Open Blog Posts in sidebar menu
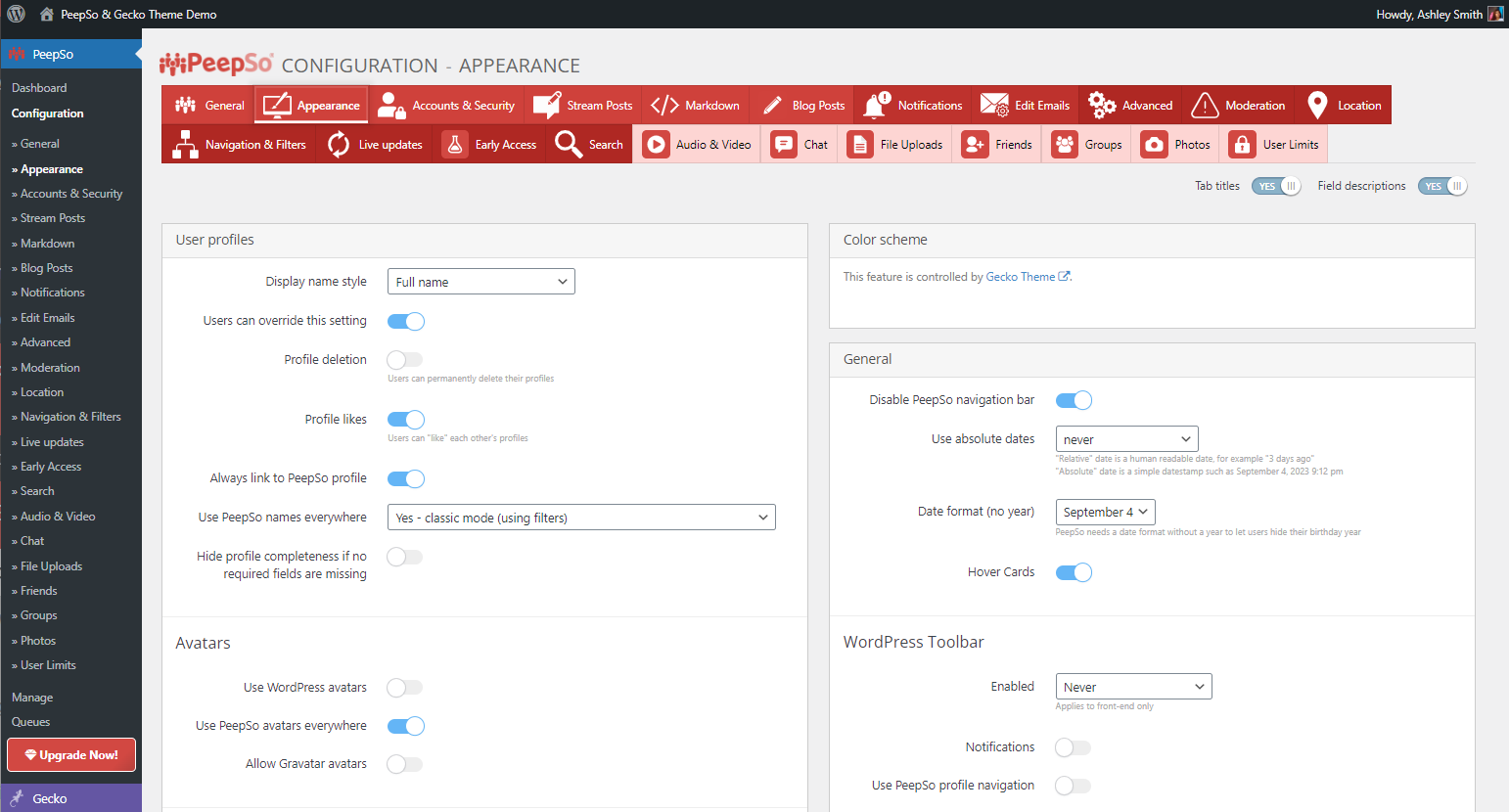This screenshot has height=812, width=1509. pyautogui.click(x=46, y=268)
